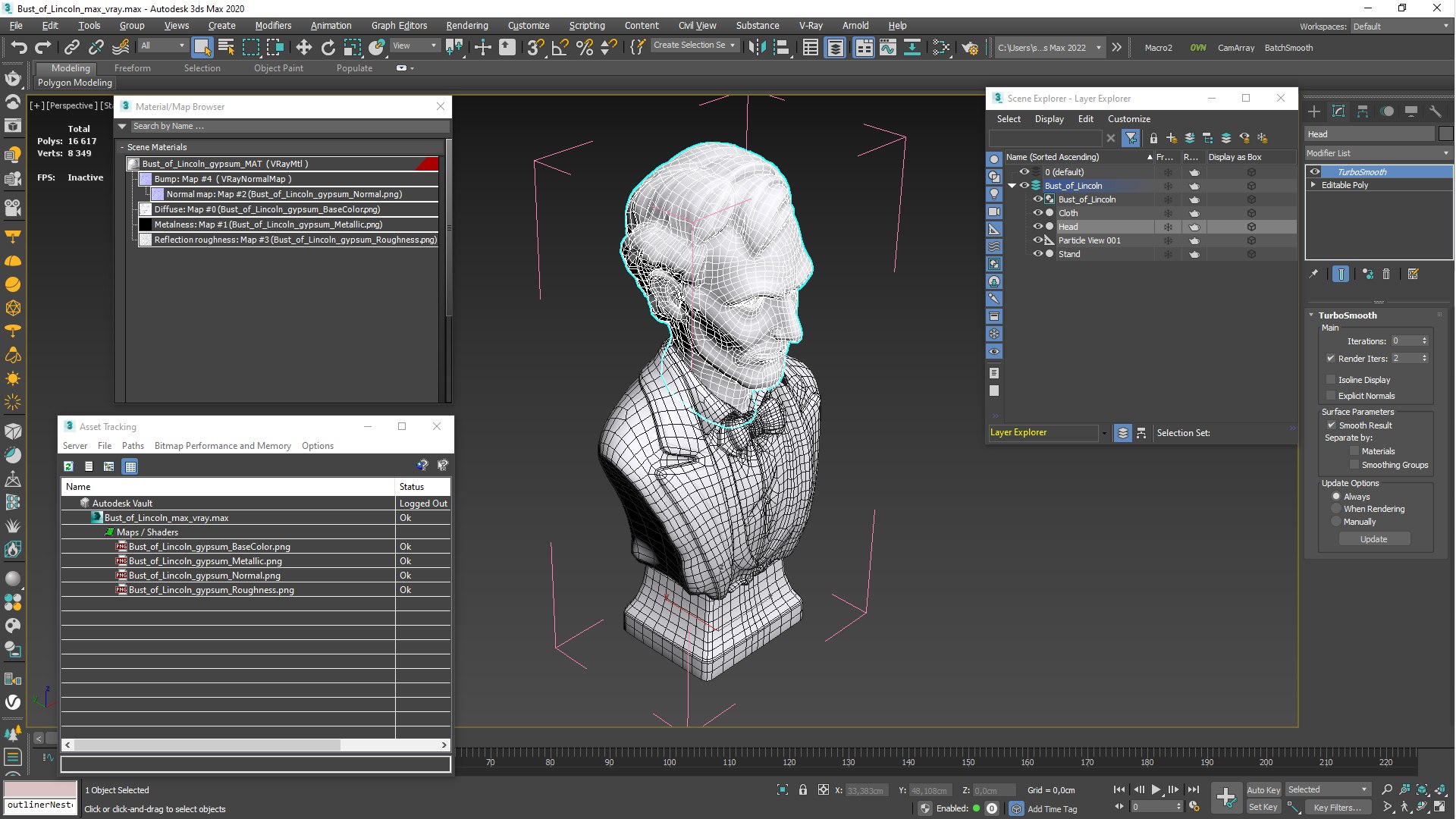The image size is (1456, 819).
Task: Hide the Cloth object eye icon
Action: pyautogui.click(x=1038, y=213)
